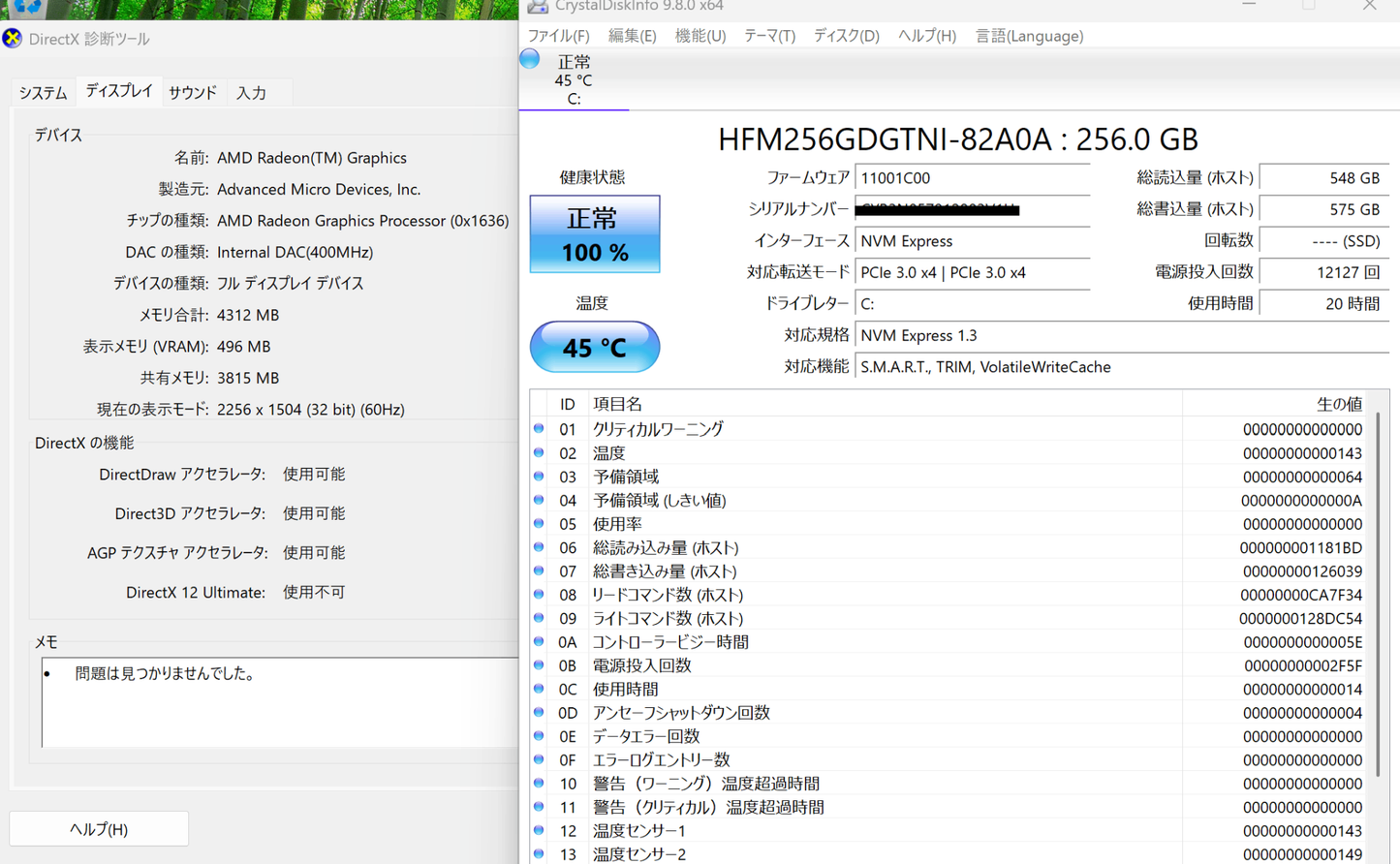The height and width of the screenshot is (864, 1400).
Task: Open the 言語(Language) menu
Action: click(1029, 36)
